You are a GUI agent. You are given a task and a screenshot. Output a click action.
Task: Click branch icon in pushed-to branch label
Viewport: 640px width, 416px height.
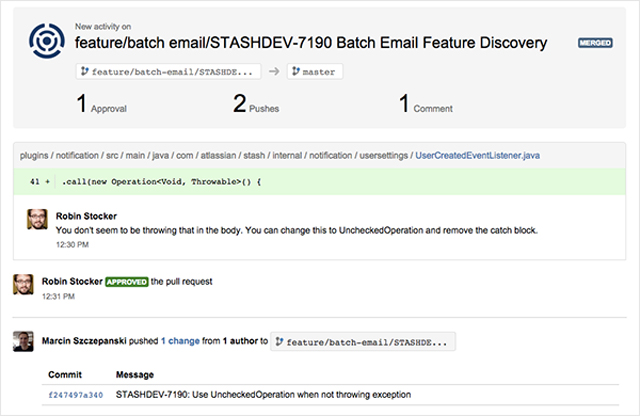click(x=279, y=342)
